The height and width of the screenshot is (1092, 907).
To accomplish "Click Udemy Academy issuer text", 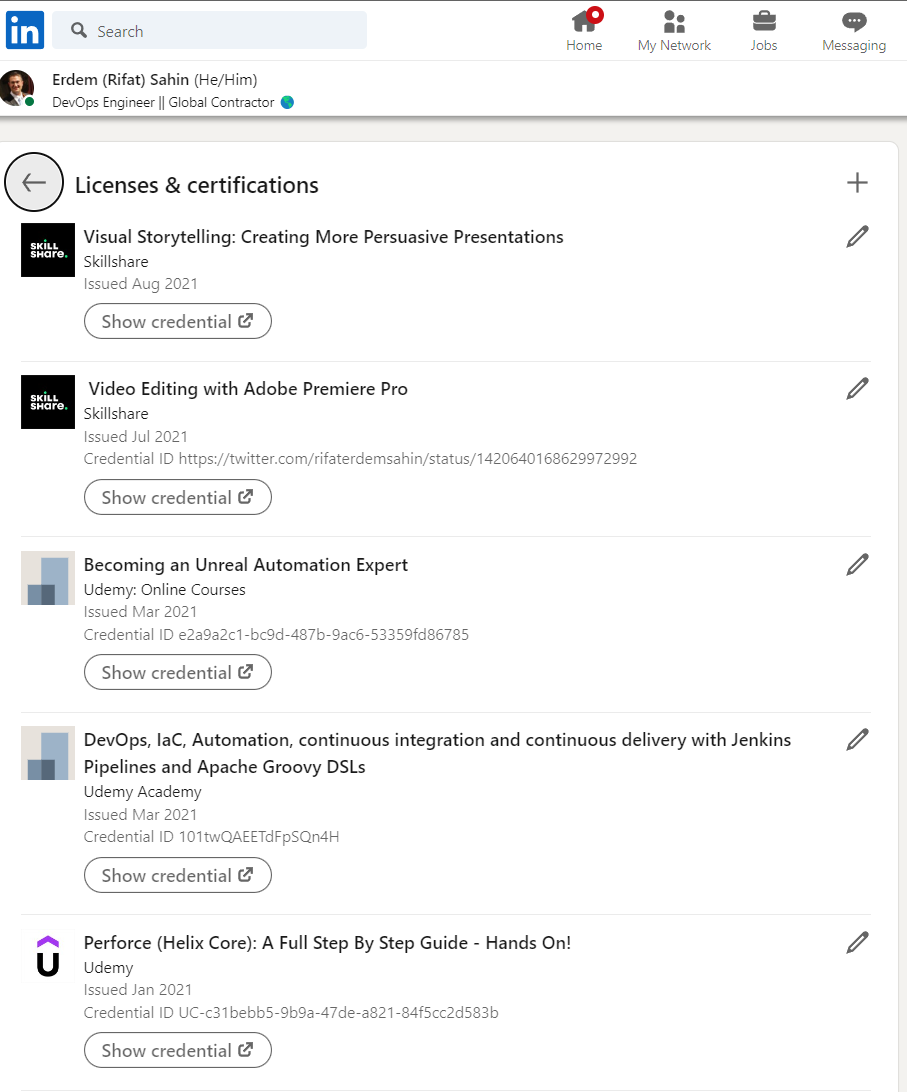I will pyautogui.click(x=142, y=792).
